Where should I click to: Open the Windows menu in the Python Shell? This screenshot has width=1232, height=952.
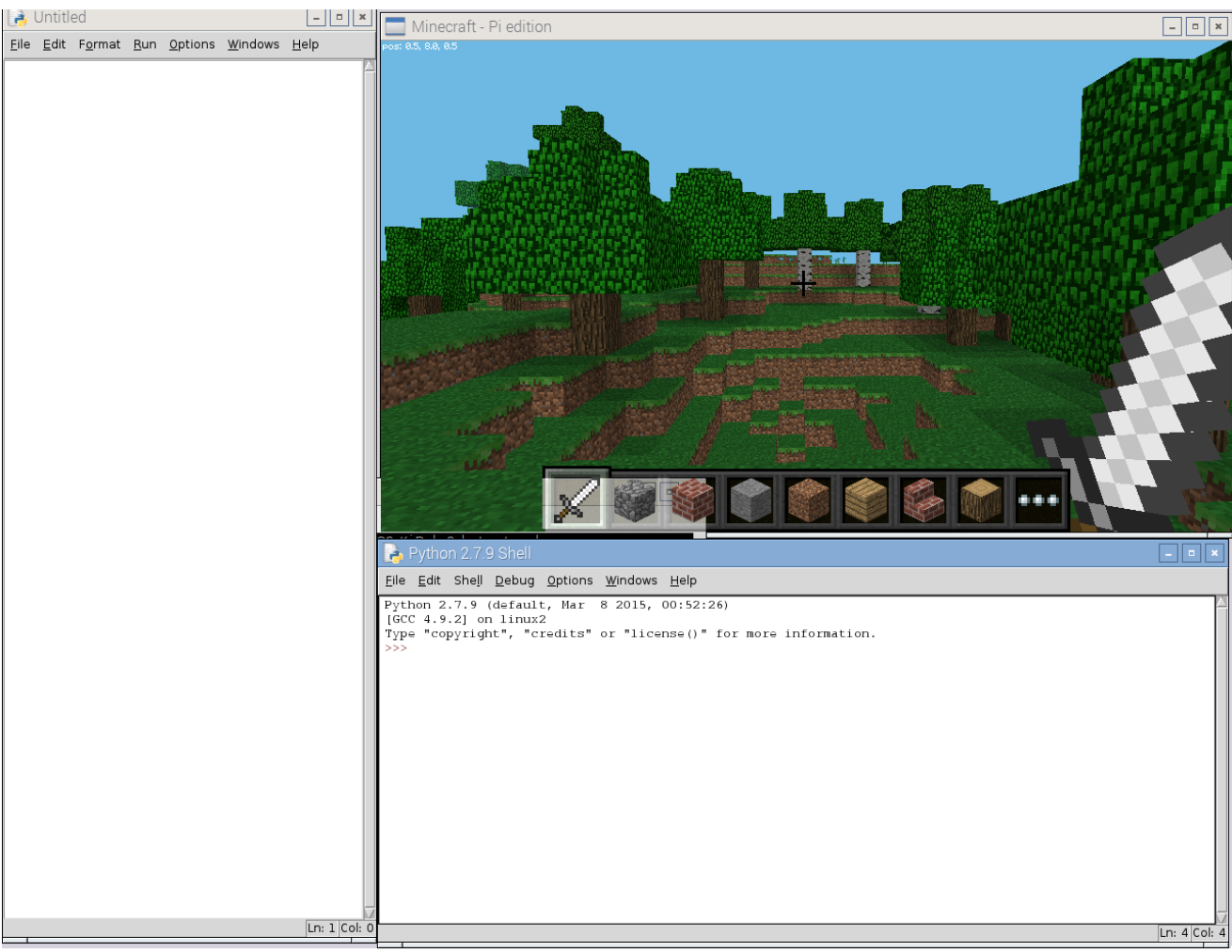click(x=631, y=580)
